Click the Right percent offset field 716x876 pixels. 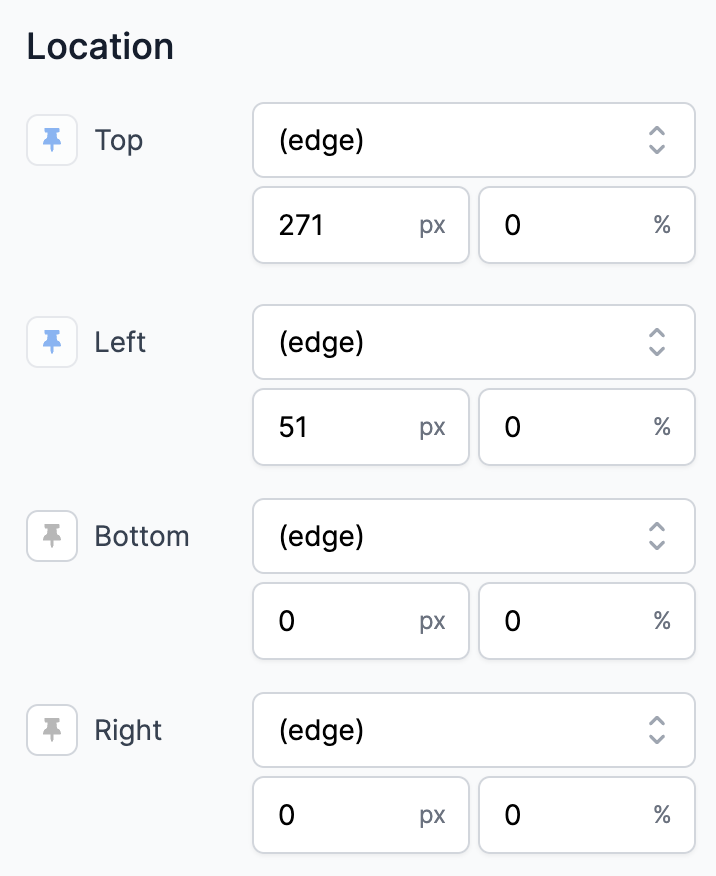click(587, 815)
